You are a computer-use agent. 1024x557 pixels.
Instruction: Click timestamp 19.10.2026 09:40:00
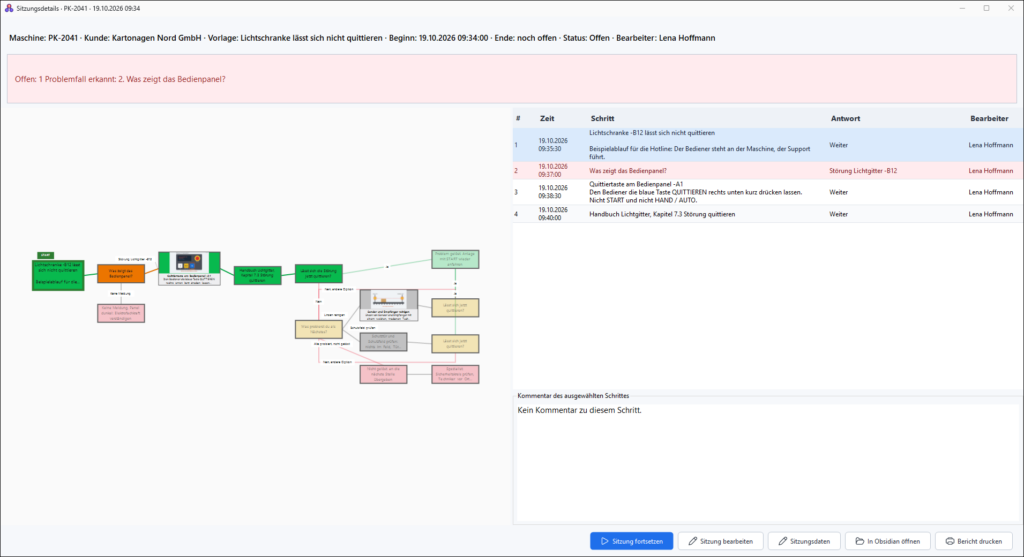pyautogui.click(x=552, y=214)
